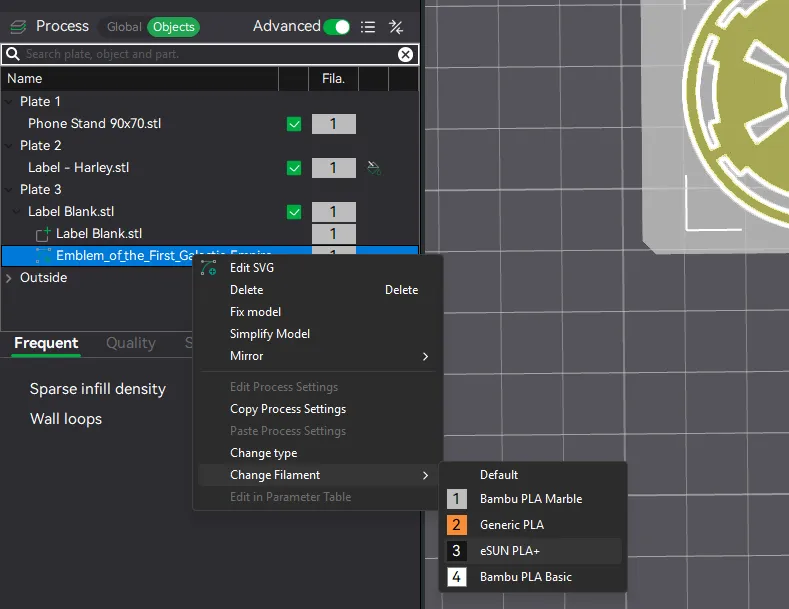
Task: Uncheck printable box for Label Blank.stl object
Action: point(294,212)
